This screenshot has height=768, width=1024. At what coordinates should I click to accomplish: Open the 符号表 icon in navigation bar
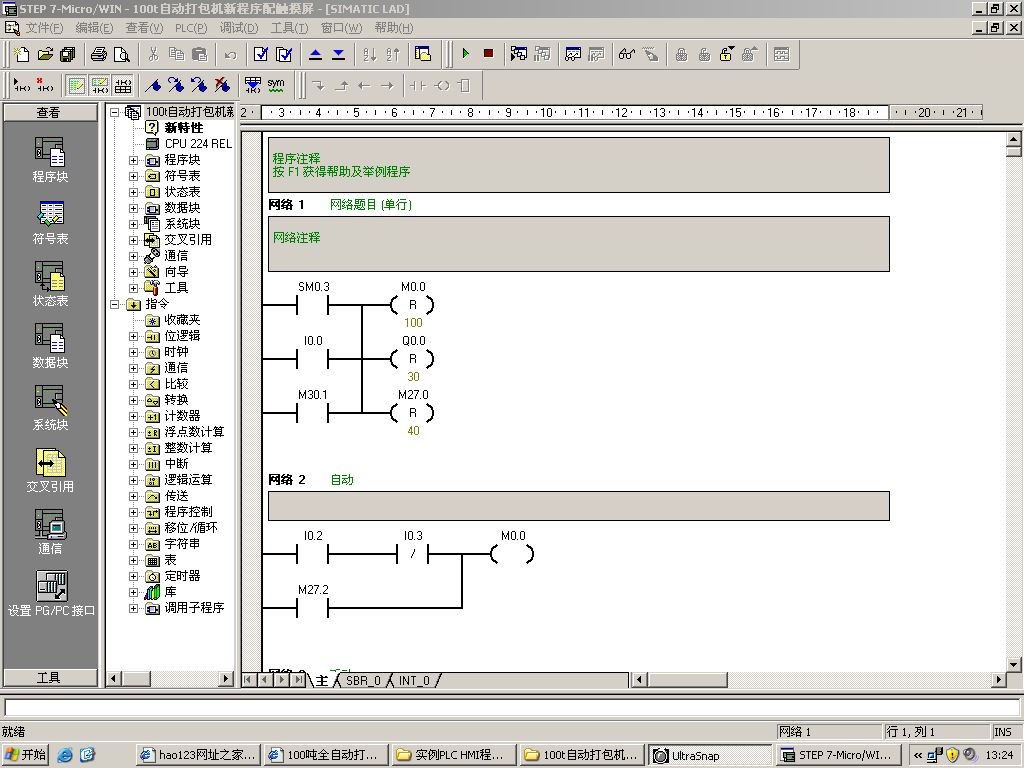(x=50, y=215)
